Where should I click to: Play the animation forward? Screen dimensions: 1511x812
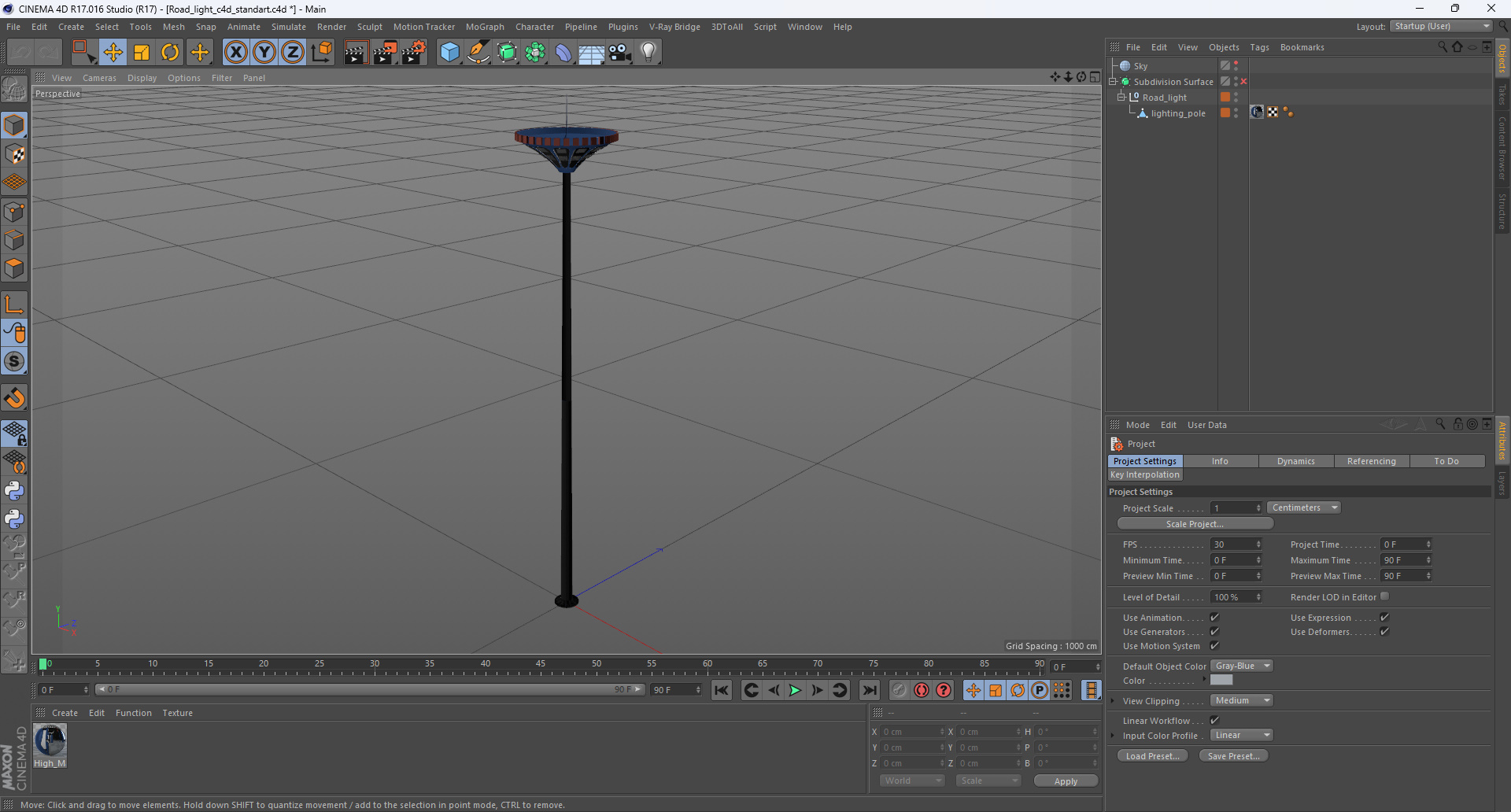click(795, 690)
